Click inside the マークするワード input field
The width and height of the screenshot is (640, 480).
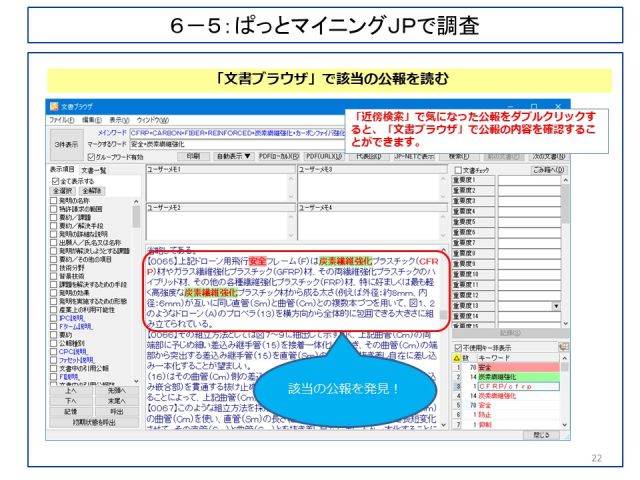point(238,144)
